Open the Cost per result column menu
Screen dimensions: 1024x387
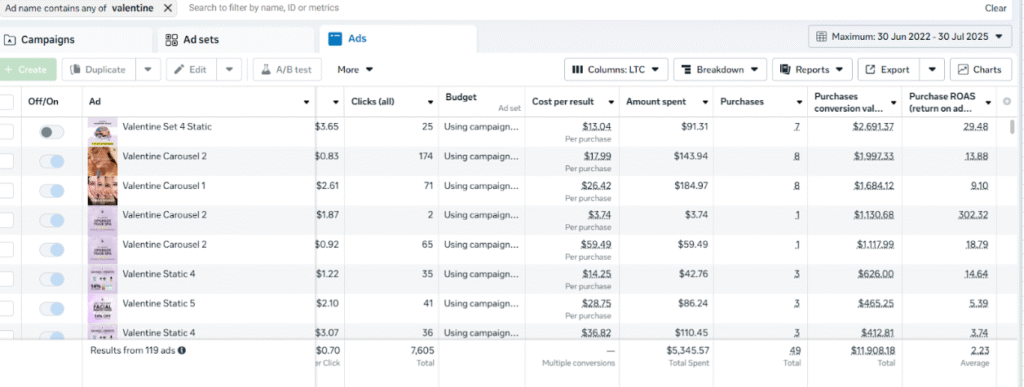click(x=611, y=102)
